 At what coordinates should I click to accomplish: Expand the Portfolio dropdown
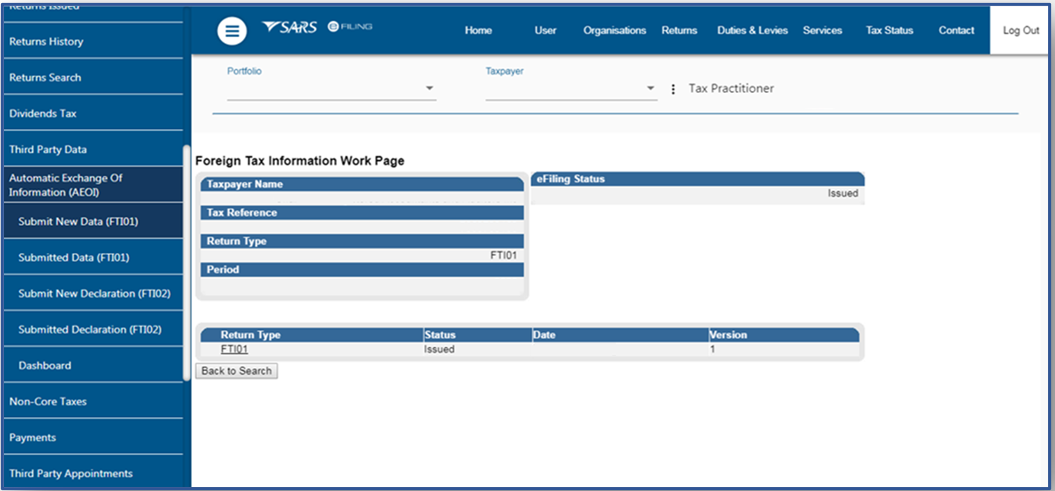(430, 89)
